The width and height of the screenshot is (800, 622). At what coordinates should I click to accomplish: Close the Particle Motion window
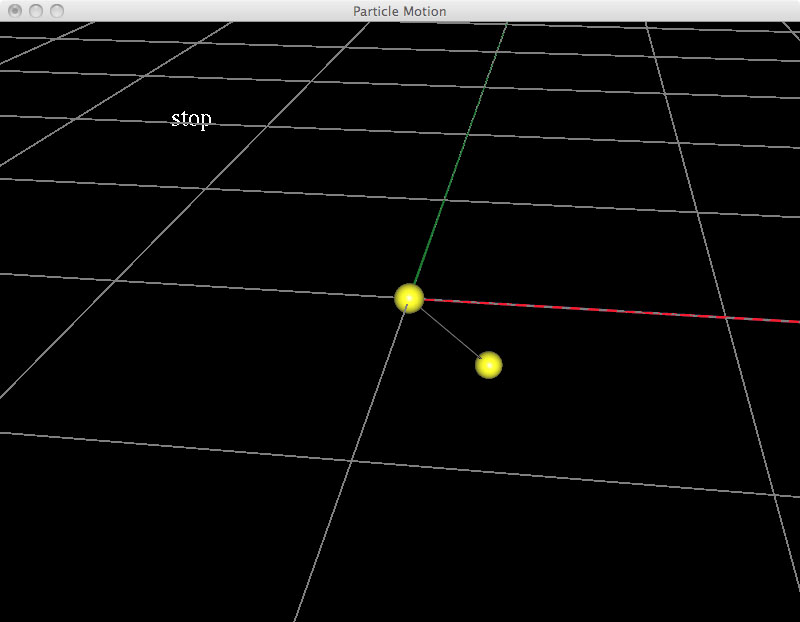coord(15,11)
